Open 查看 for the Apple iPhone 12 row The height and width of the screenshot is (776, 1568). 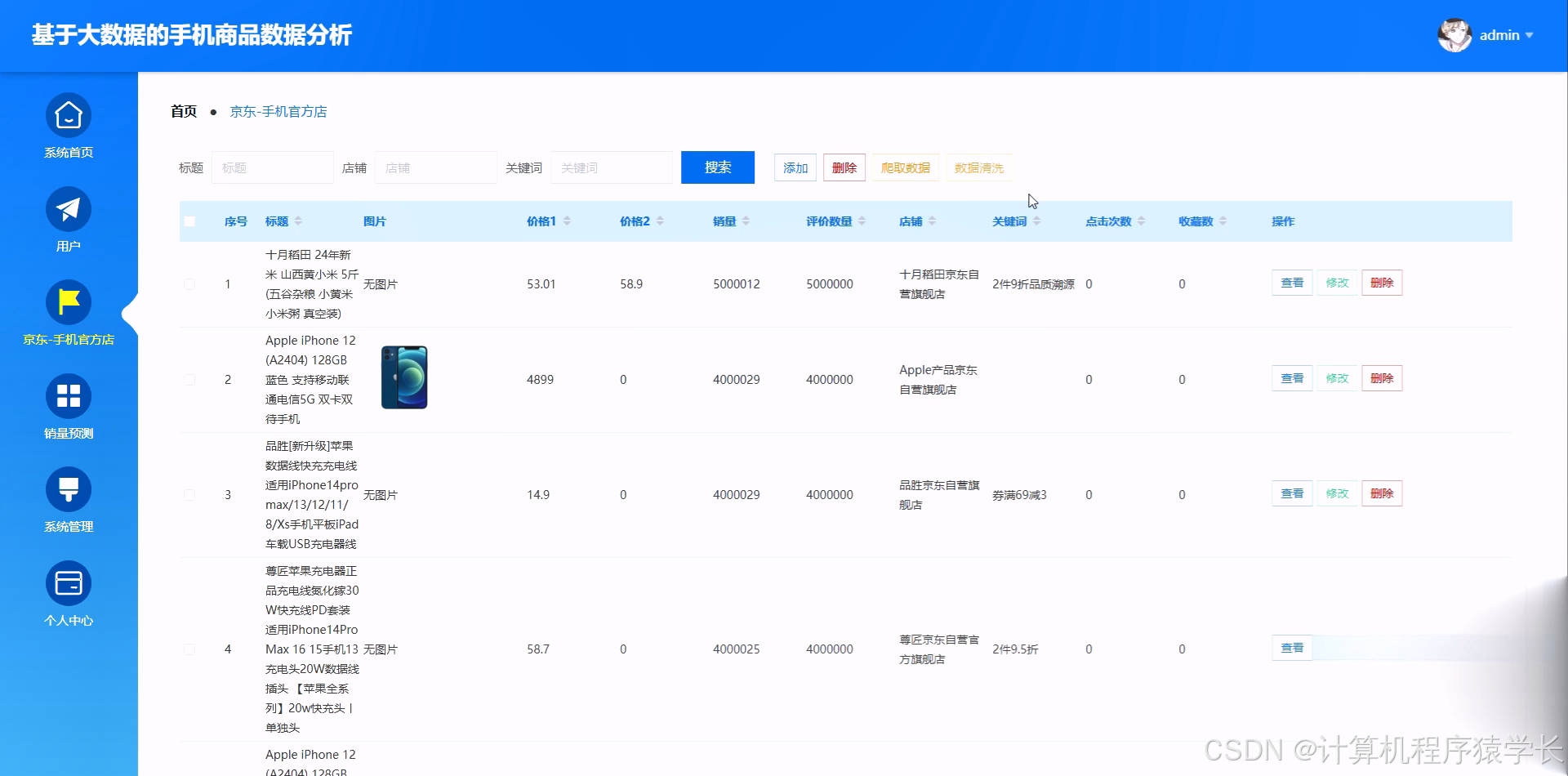pos(1291,378)
